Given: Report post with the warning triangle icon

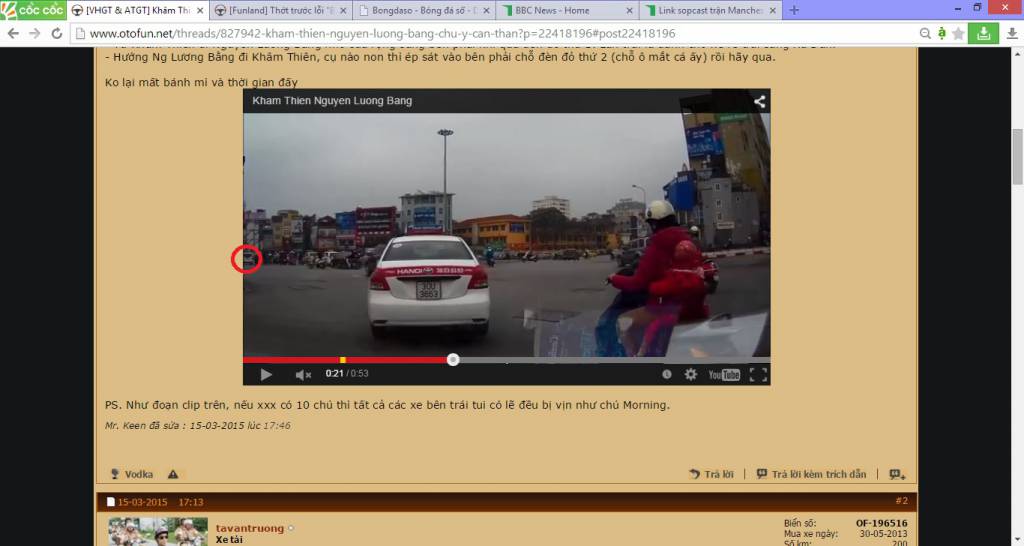Looking at the screenshot, I should click(x=173, y=474).
